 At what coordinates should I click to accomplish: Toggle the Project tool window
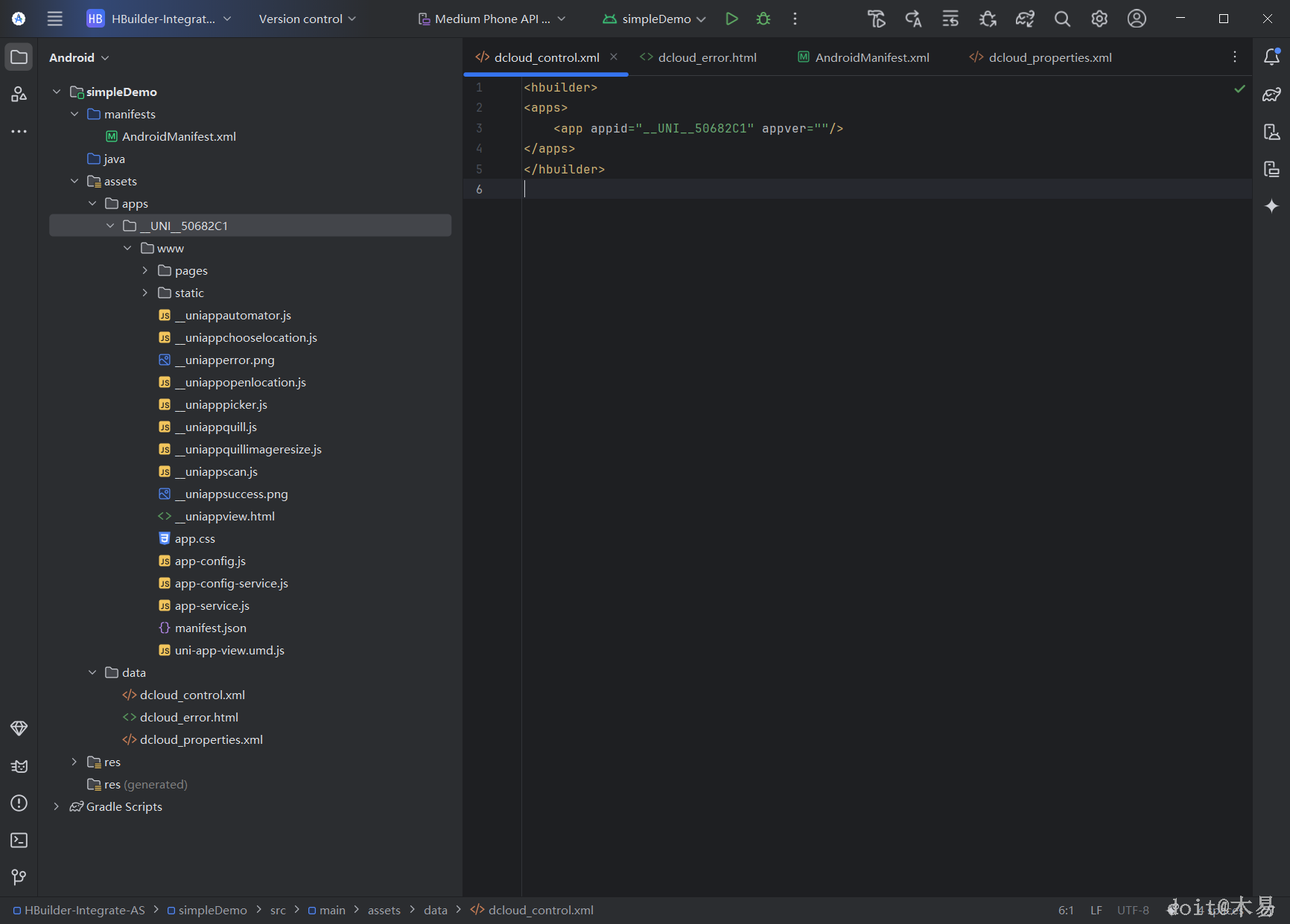click(19, 57)
